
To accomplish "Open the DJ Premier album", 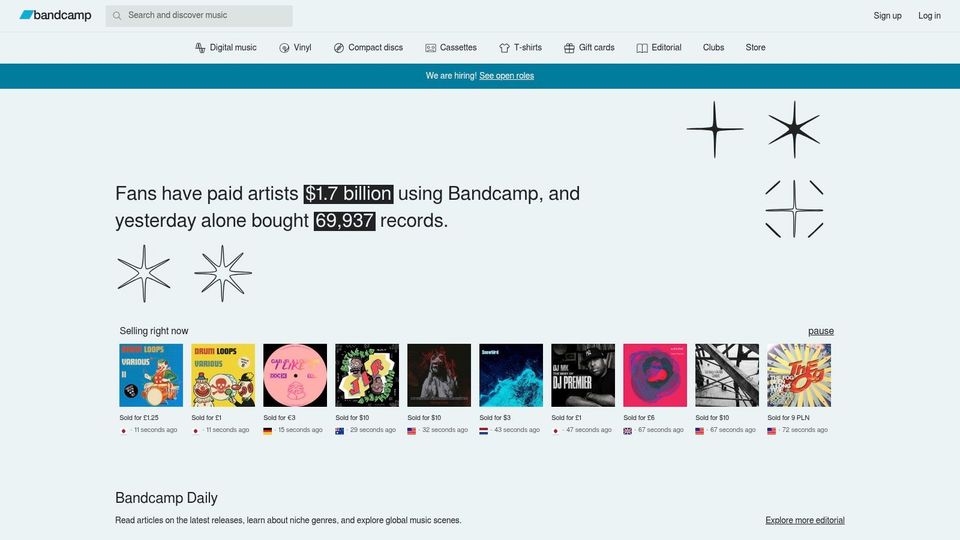I will (583, 375).
